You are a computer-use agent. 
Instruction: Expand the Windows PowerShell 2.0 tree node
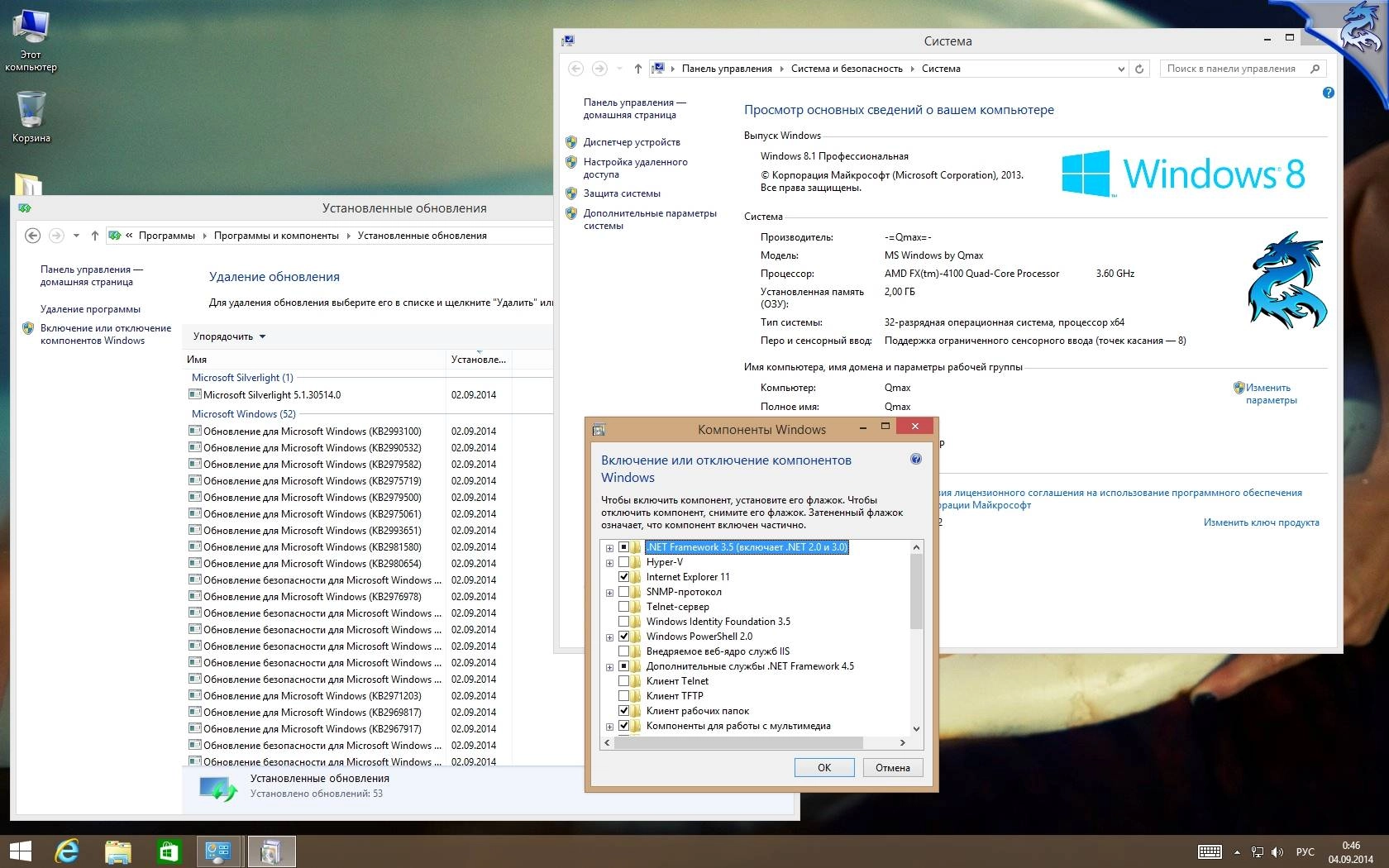coord(609,637)
